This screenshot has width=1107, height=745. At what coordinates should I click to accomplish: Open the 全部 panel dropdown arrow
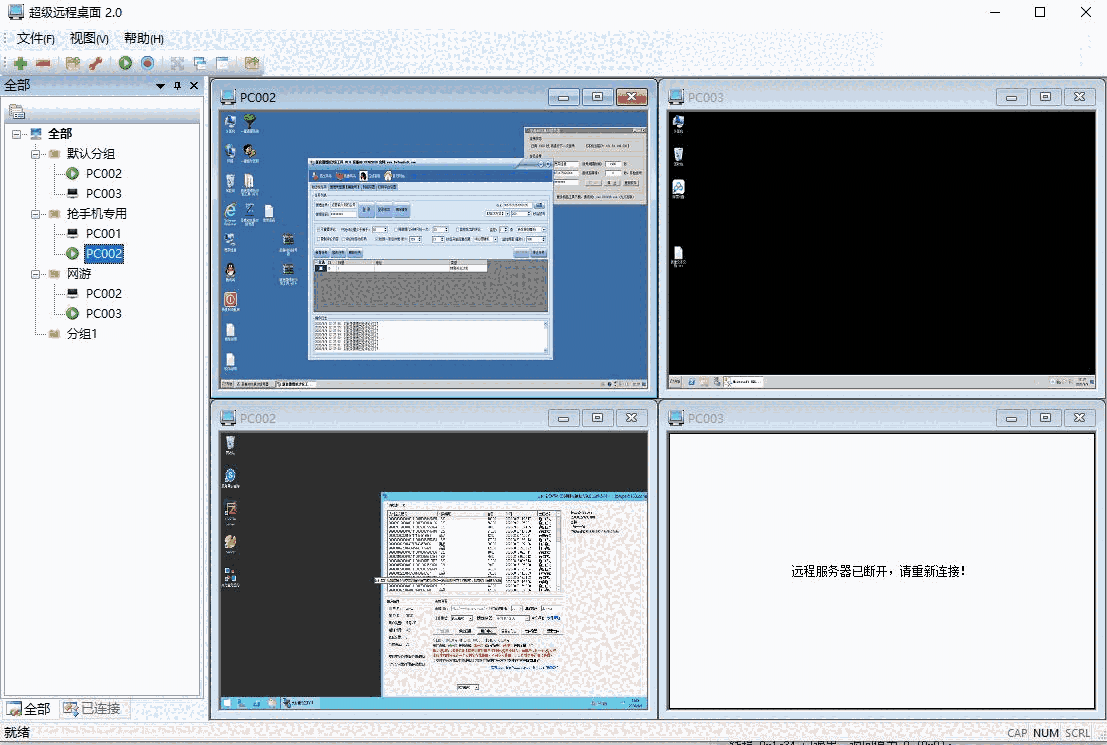pos(160,86)
